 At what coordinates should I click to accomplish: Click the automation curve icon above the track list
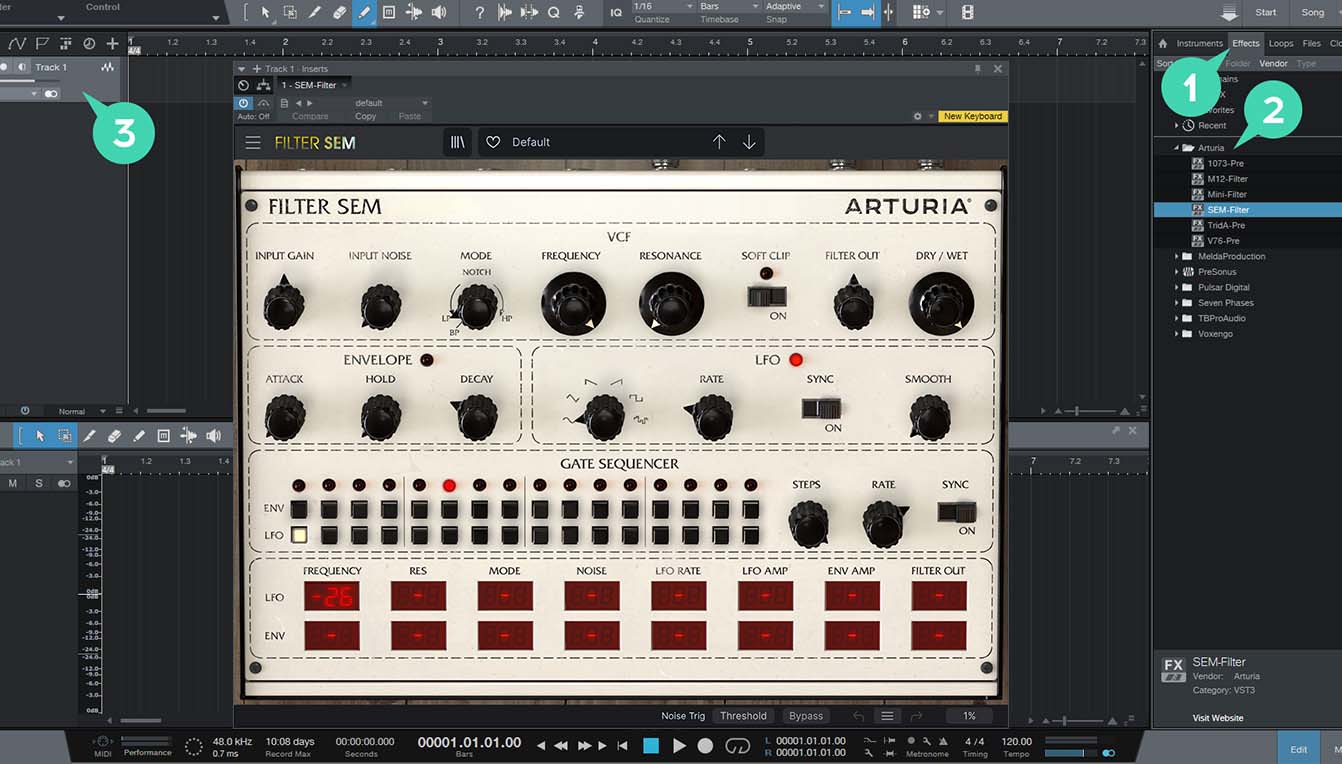(x=18, y=43)
